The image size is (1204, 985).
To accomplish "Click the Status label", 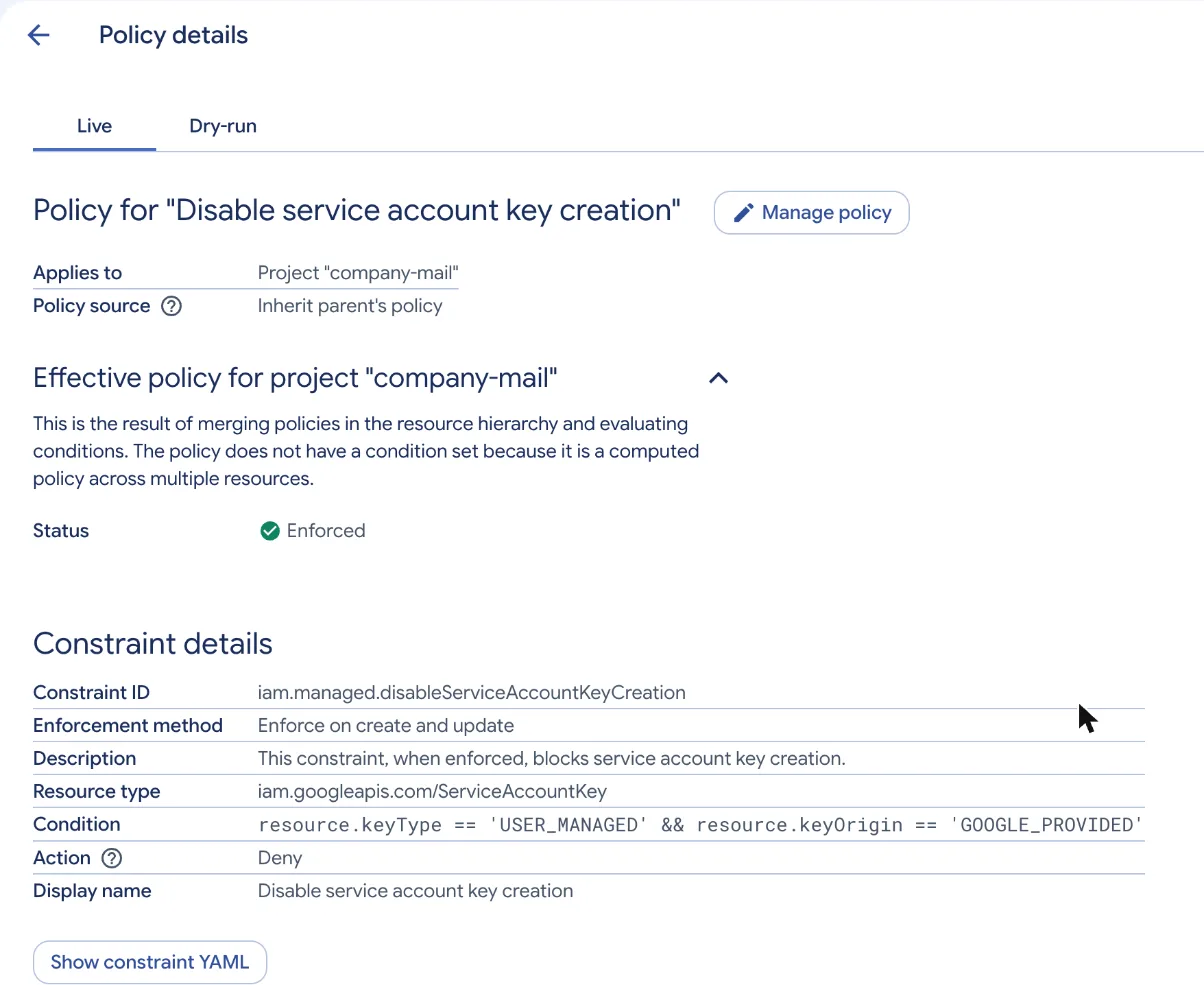I will click(61, 531).
